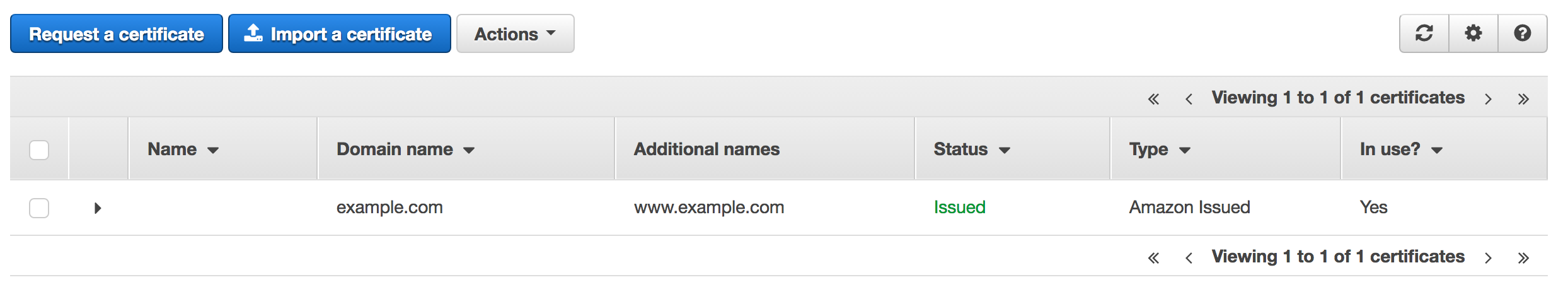Go to next page in bottom pagination
1568x299 pixels.
pos(1488,258)
